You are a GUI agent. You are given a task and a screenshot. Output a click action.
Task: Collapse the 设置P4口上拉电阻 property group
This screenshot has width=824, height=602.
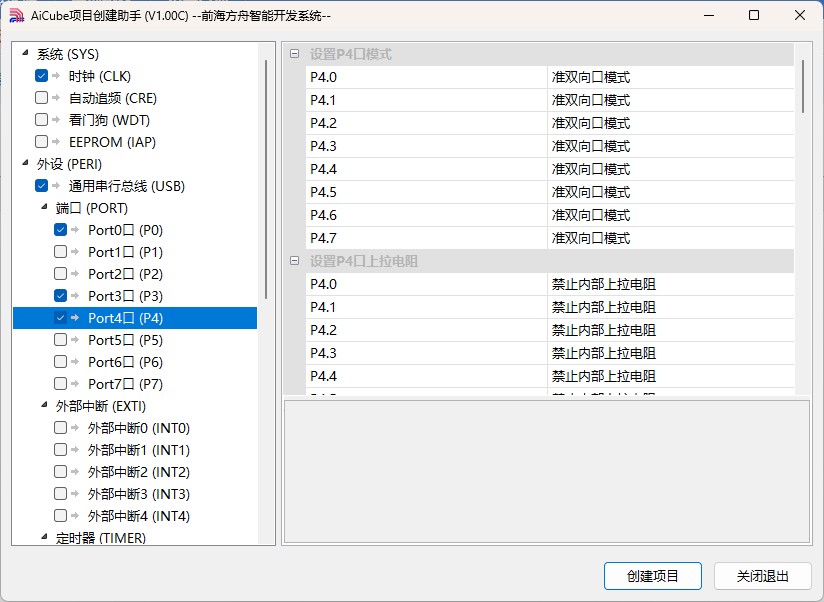pos(294,261)
